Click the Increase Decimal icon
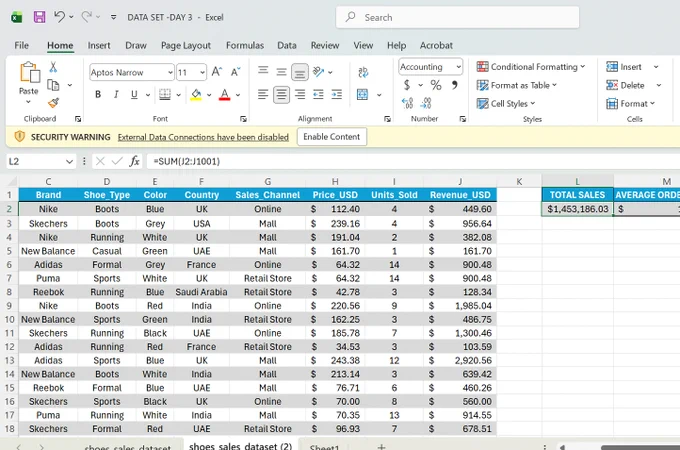Viewport: 680px width, 450px height. (407, 103)
